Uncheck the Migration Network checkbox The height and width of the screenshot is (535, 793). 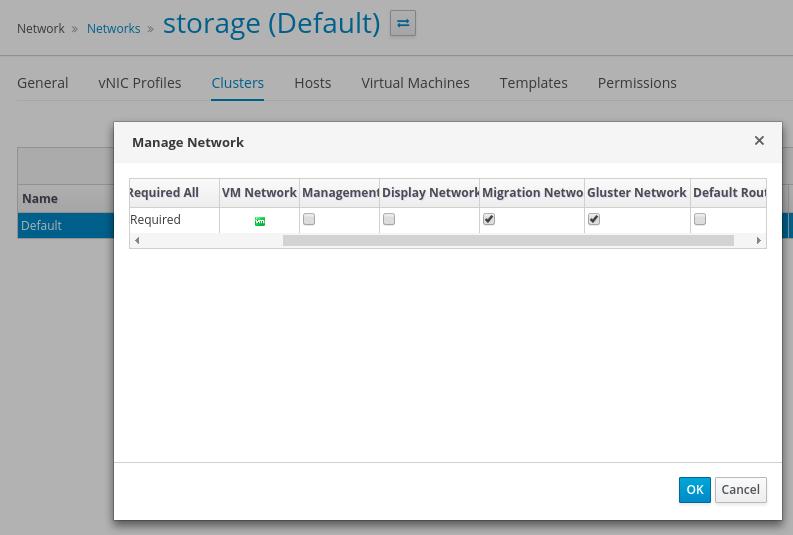pos(489,220)
